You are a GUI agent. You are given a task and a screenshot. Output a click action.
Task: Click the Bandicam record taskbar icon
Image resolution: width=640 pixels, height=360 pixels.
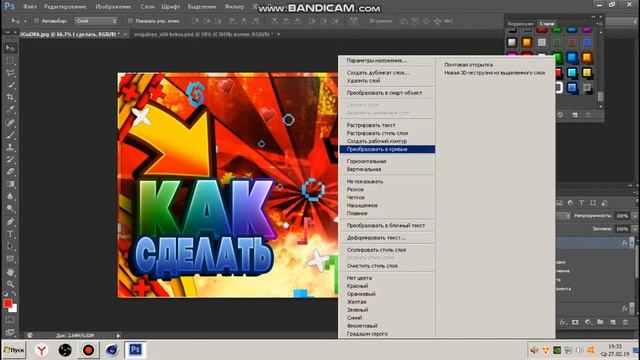(88, 350)
